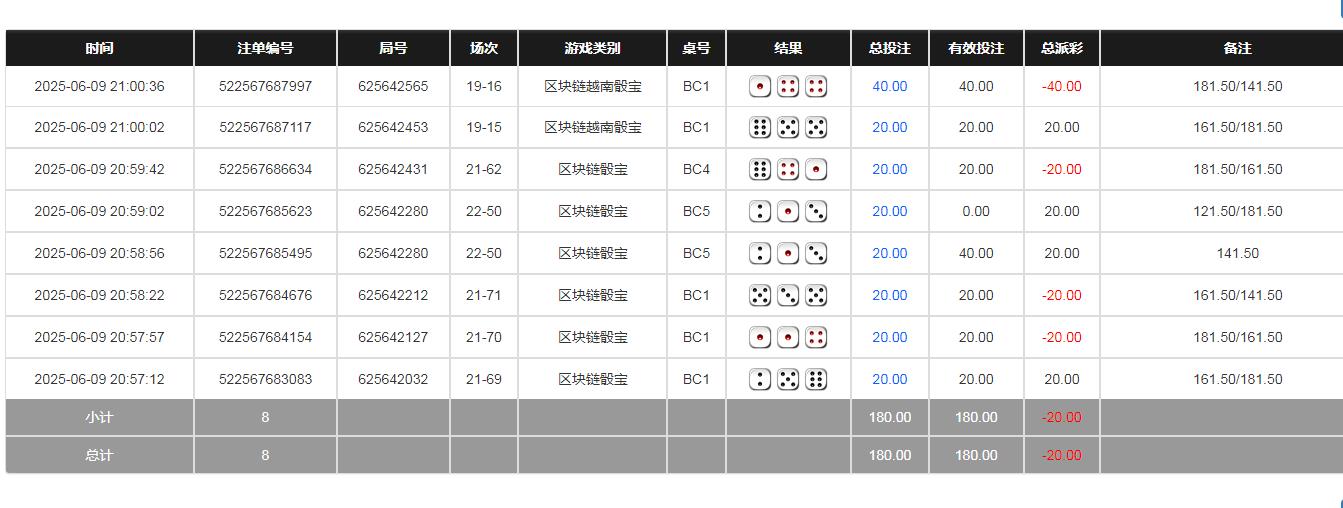Click the 游戏类别 column header
This screenshot has width=1343, height=508.
pyautogui.click(x=592, y=48)
